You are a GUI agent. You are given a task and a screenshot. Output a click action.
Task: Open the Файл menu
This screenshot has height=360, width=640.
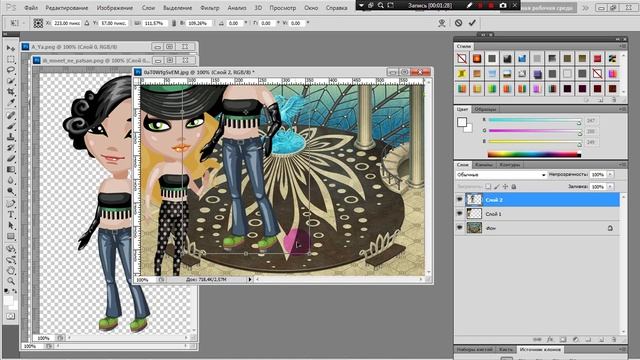(31, 8)
